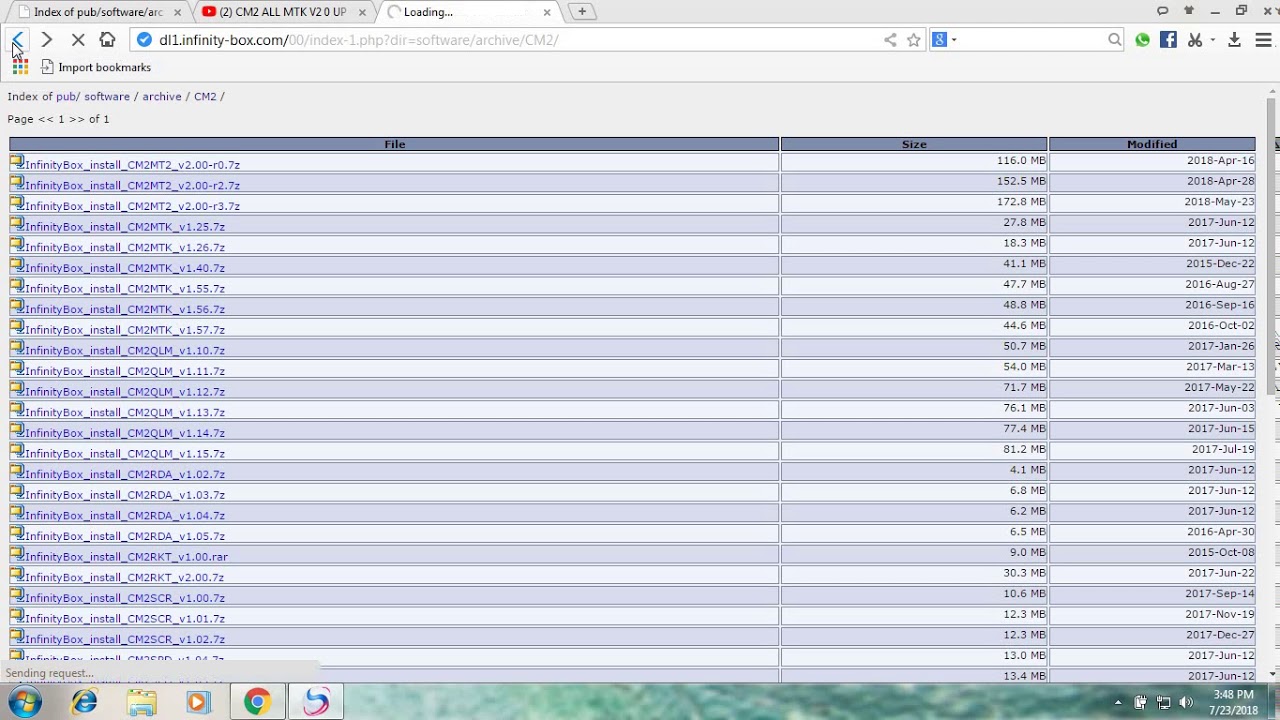Show hidden system tray icons arrow
This screenshot has height=720, width=1280.
click(x=1118, y=702)
